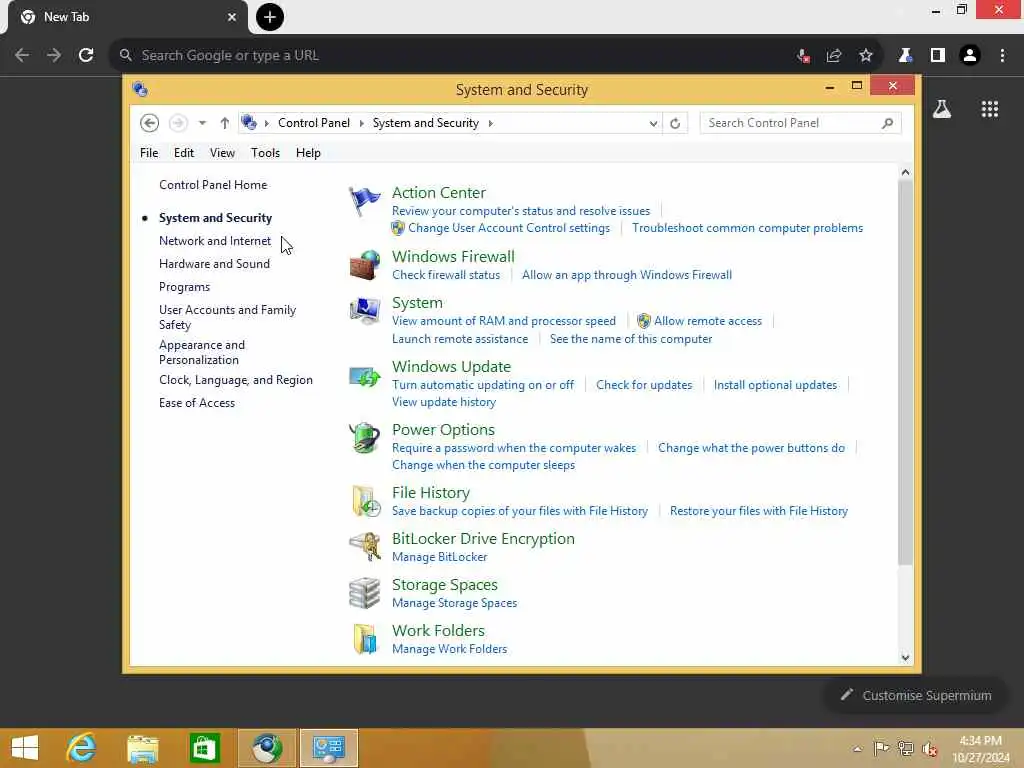Open a new browser tab with plus button
This screenshot has width=1024, height=768.
click(x=270, y=17)
